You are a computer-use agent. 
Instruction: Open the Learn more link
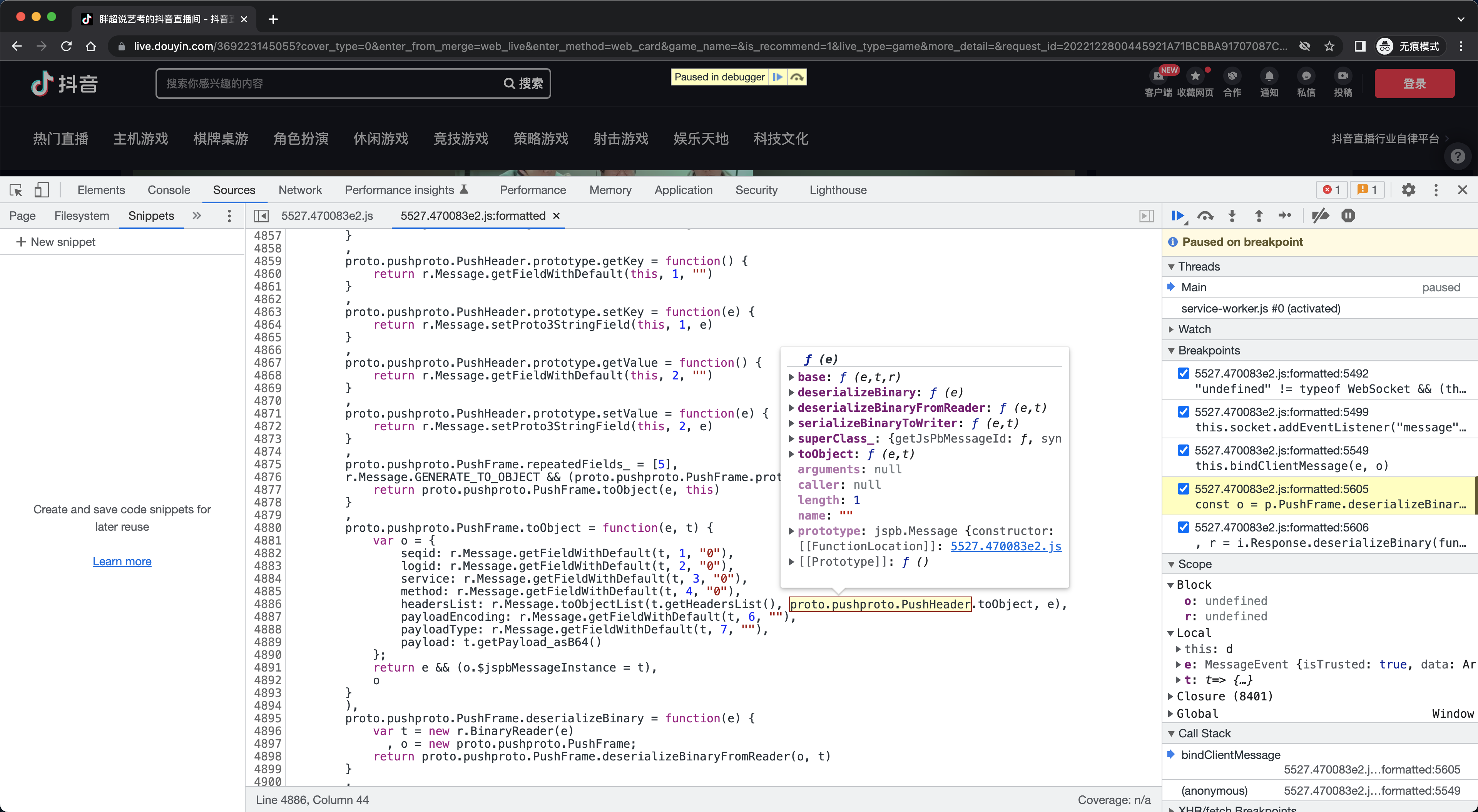[x=122, y=562]
